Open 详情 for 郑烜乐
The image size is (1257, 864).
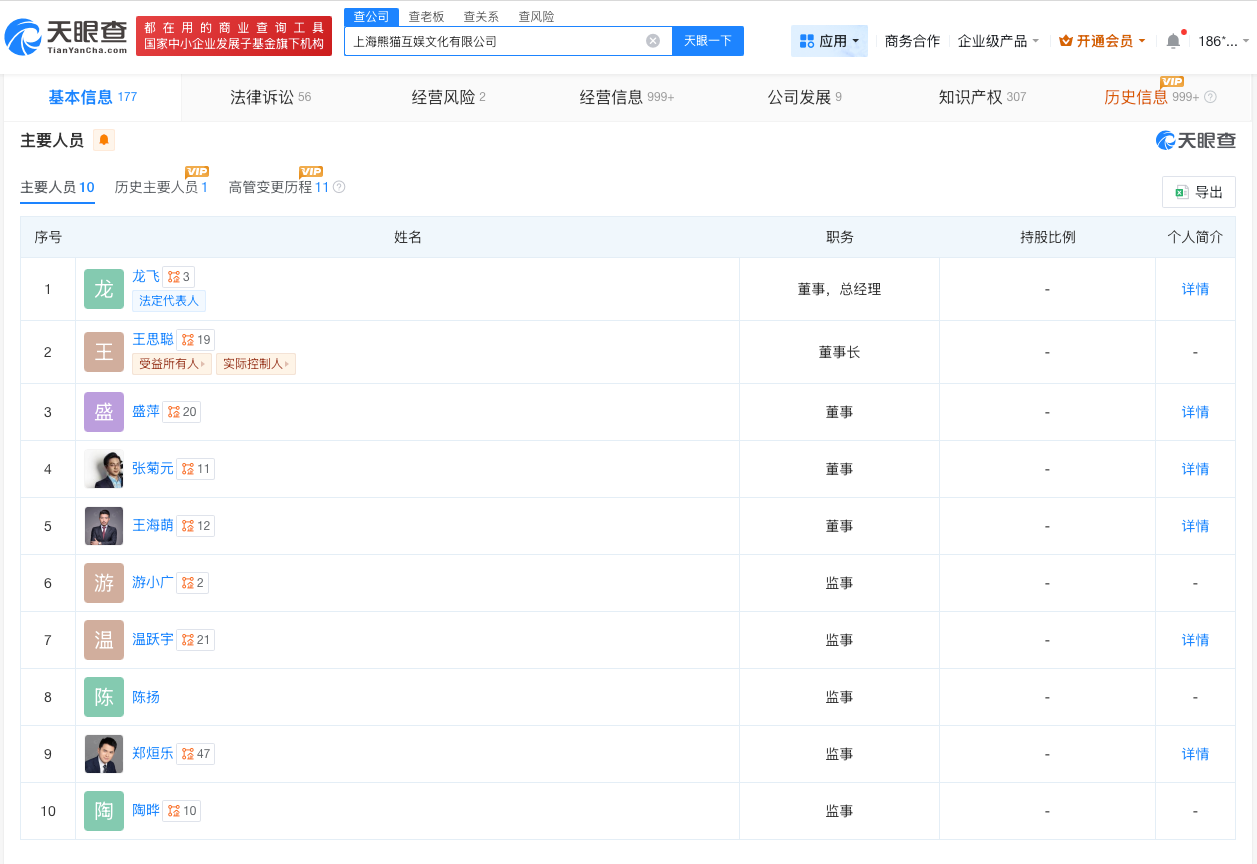(x=1195, y=754)
